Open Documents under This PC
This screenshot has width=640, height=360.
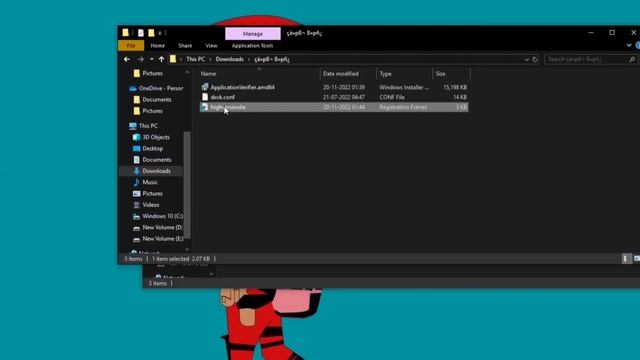click(157, 160)
